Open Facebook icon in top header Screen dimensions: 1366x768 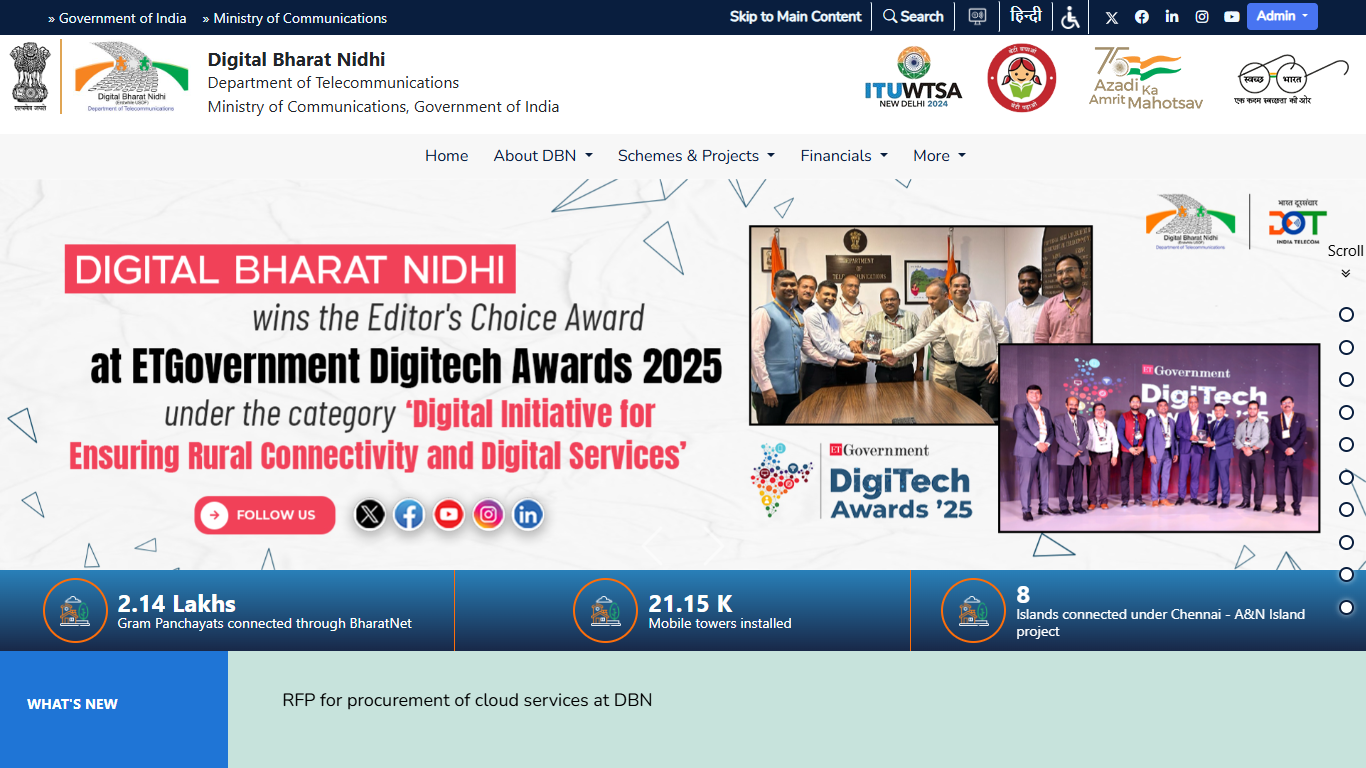(x=1142, y=17)
